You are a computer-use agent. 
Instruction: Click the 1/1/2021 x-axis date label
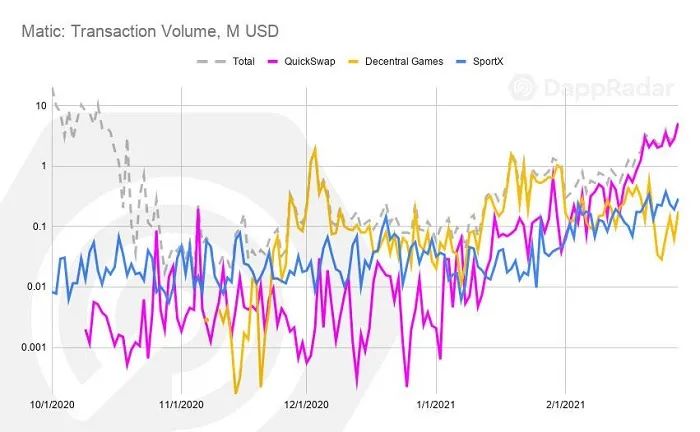436,405
